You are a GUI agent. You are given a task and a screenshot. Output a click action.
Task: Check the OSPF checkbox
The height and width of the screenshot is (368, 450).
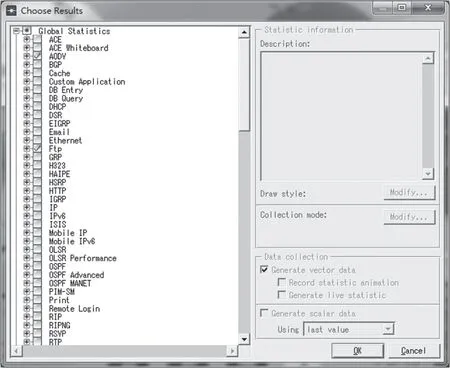tap(37, 266)
